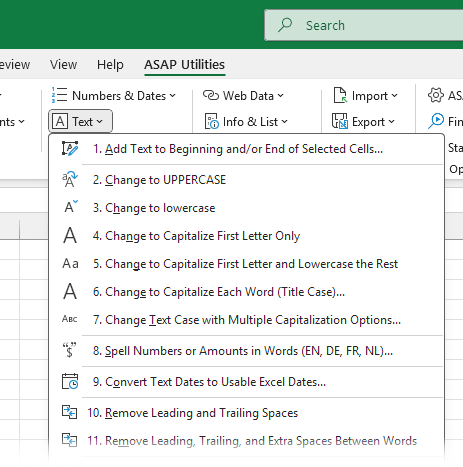Click the Numbers & Dates list icon
Screen dimensions: 463x467
59,95
